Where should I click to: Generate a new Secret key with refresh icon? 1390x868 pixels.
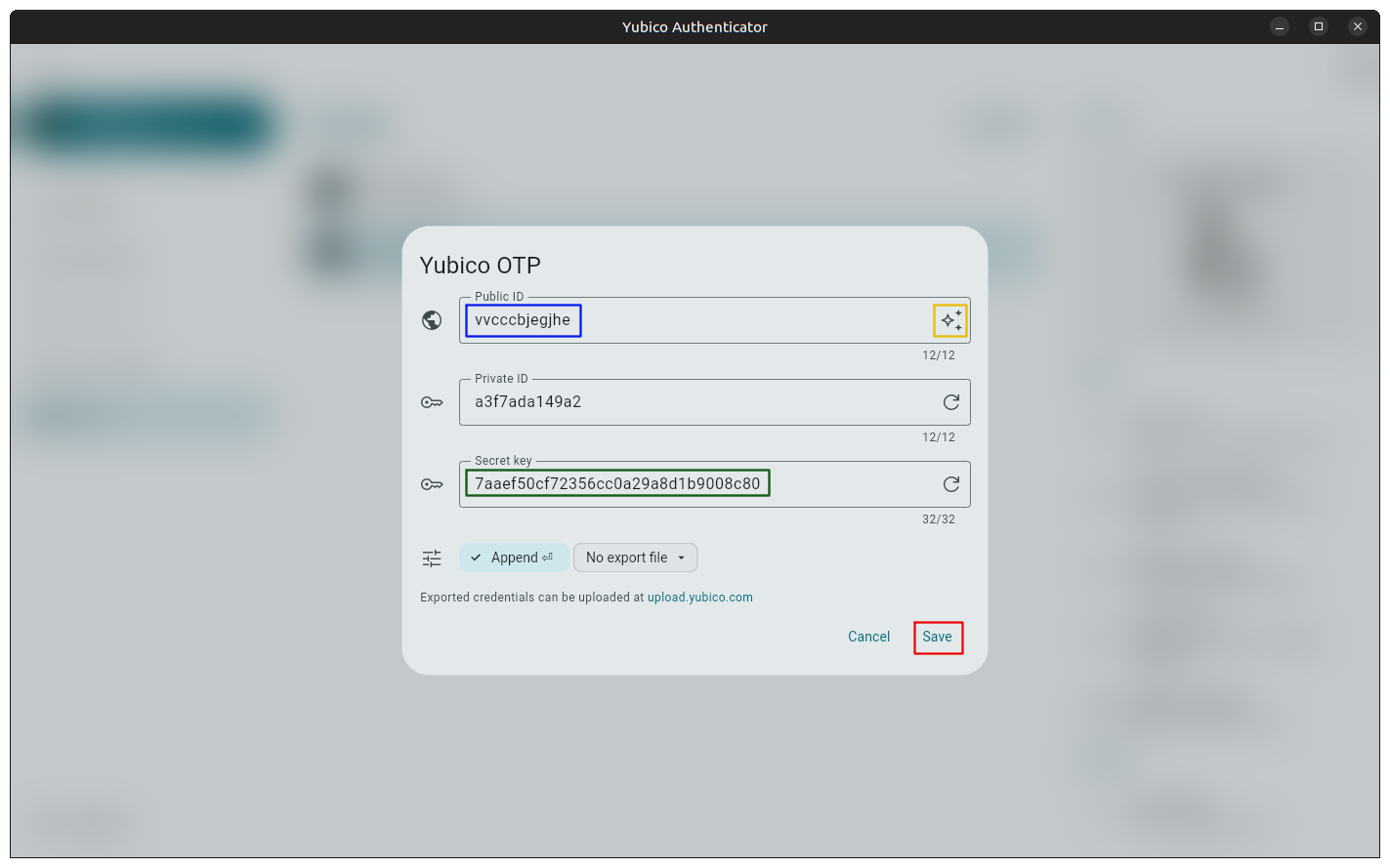(x=950, y=484)
